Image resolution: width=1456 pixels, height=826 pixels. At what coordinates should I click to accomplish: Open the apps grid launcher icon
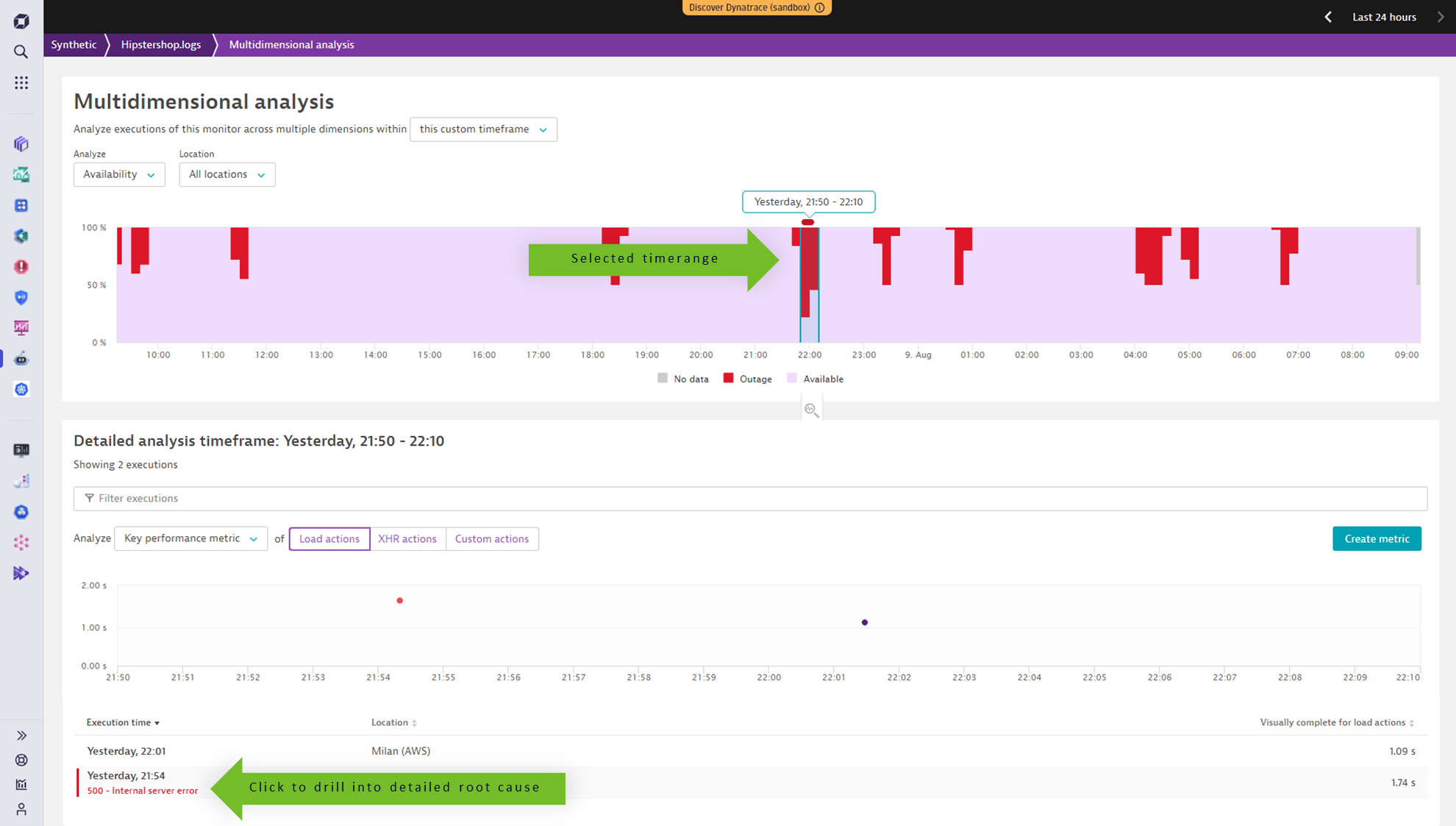click(x=21, y=82)
